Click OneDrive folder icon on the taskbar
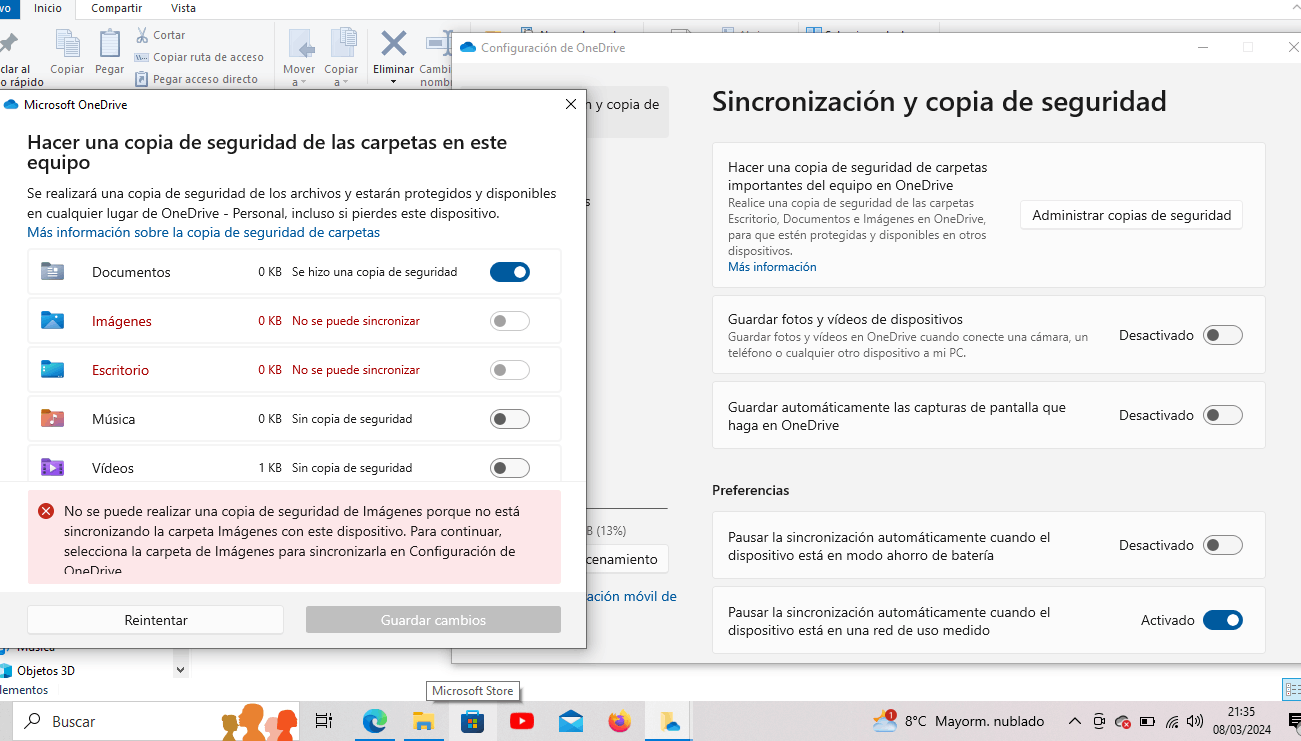Viewport: 1301px width, 741px height. click(x=669, y=721)
